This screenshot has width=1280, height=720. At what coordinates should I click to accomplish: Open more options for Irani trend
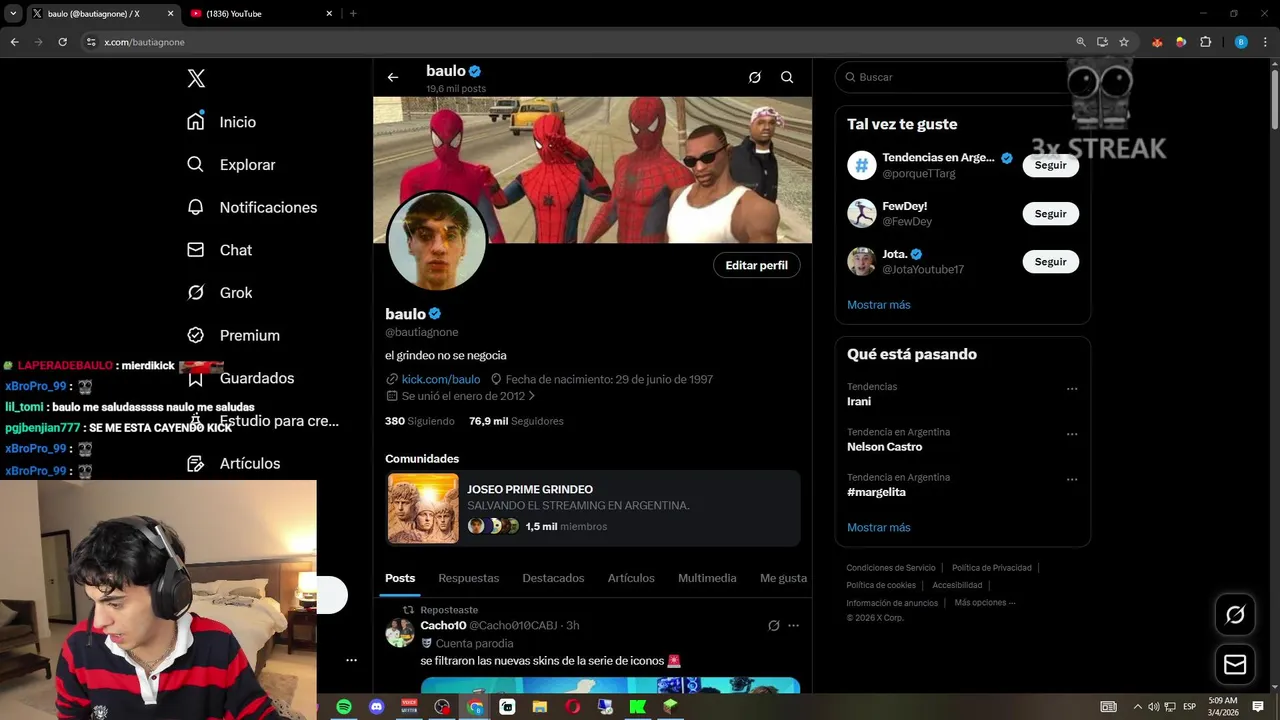pyautogui.click(x=1072, y=388)
